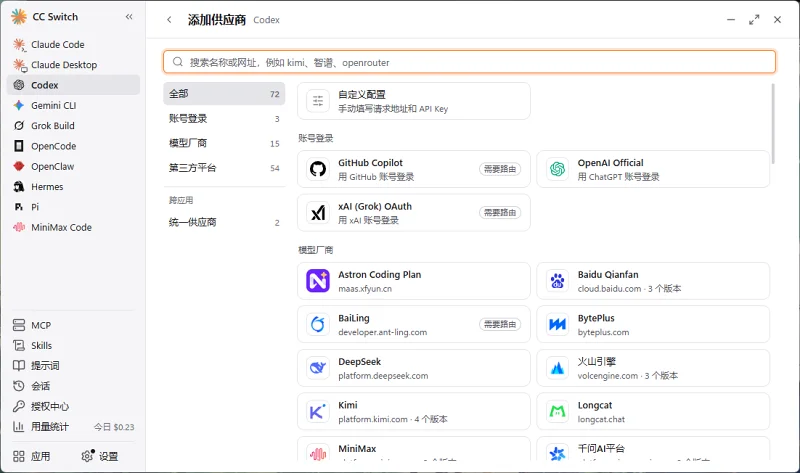Click the provider list scrollbar
This screenshot has height=473, width=800.
coord(773,124)
